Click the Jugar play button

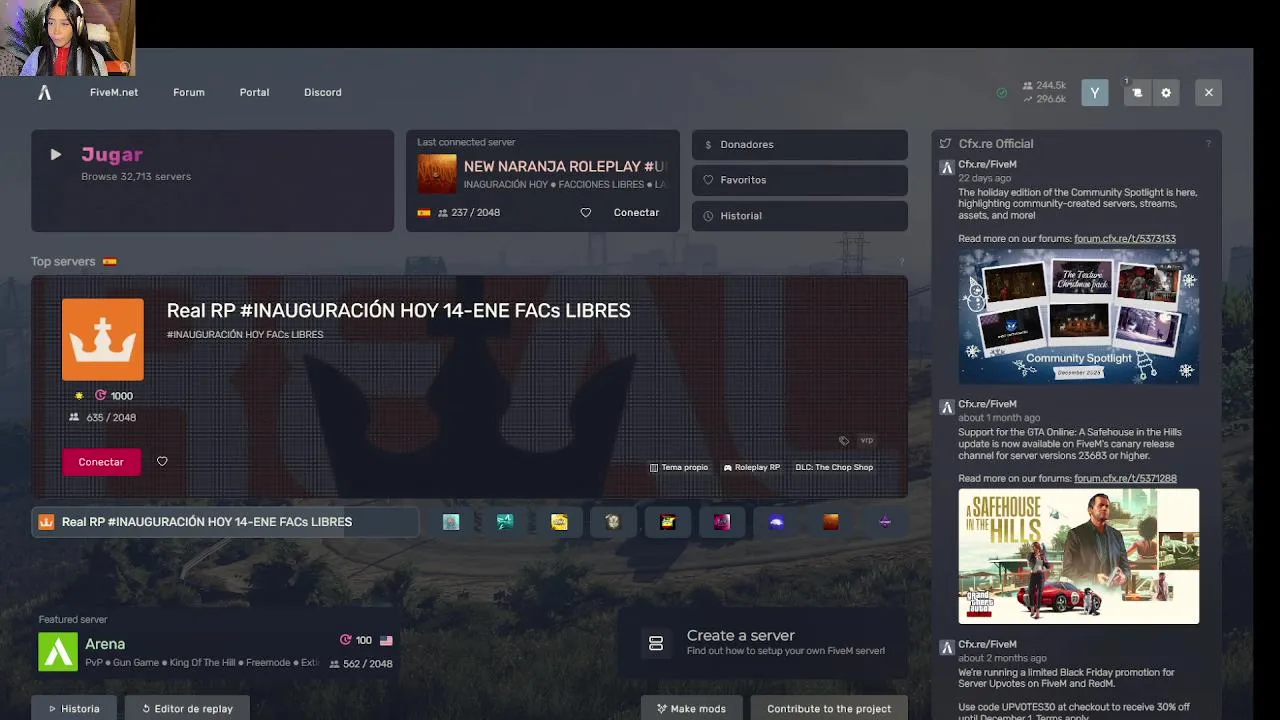[212, 181]
